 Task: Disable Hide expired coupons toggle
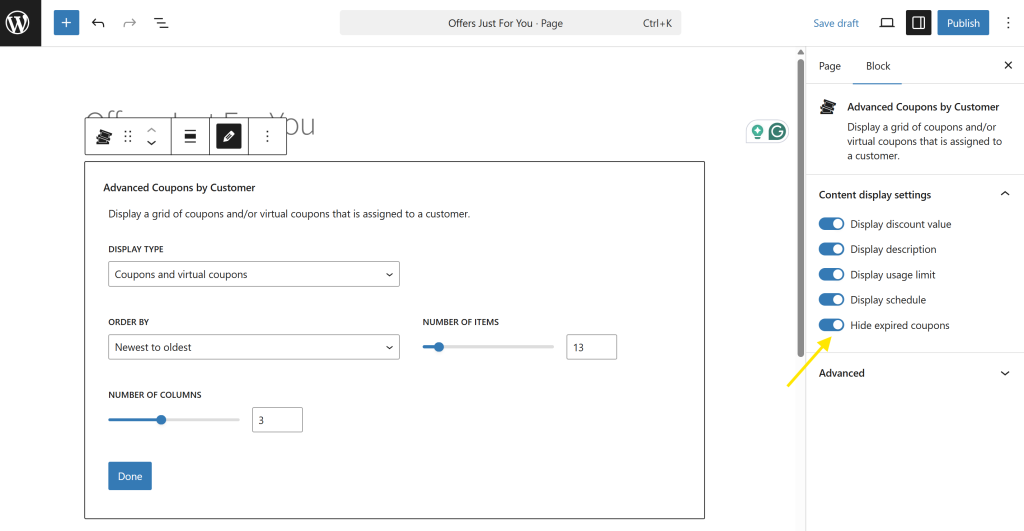[x=831, y=325]
